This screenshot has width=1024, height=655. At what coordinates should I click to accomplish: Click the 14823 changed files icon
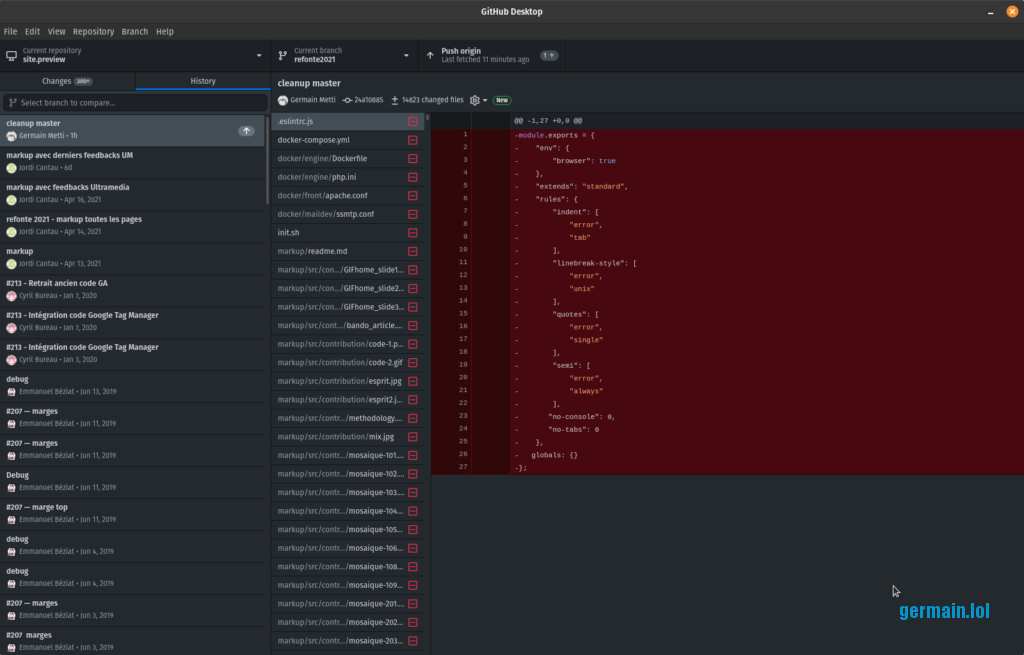click(x=395, y=100)
